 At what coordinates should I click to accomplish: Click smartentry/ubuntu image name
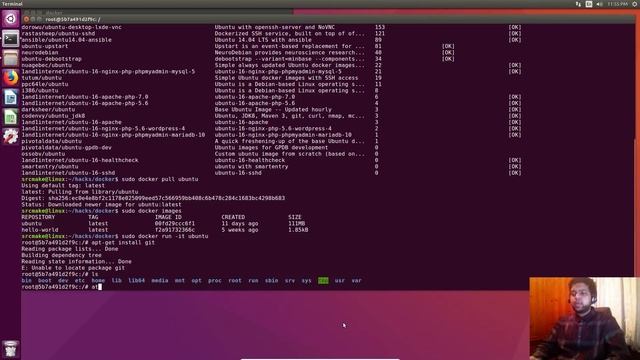tap(50, 167)
